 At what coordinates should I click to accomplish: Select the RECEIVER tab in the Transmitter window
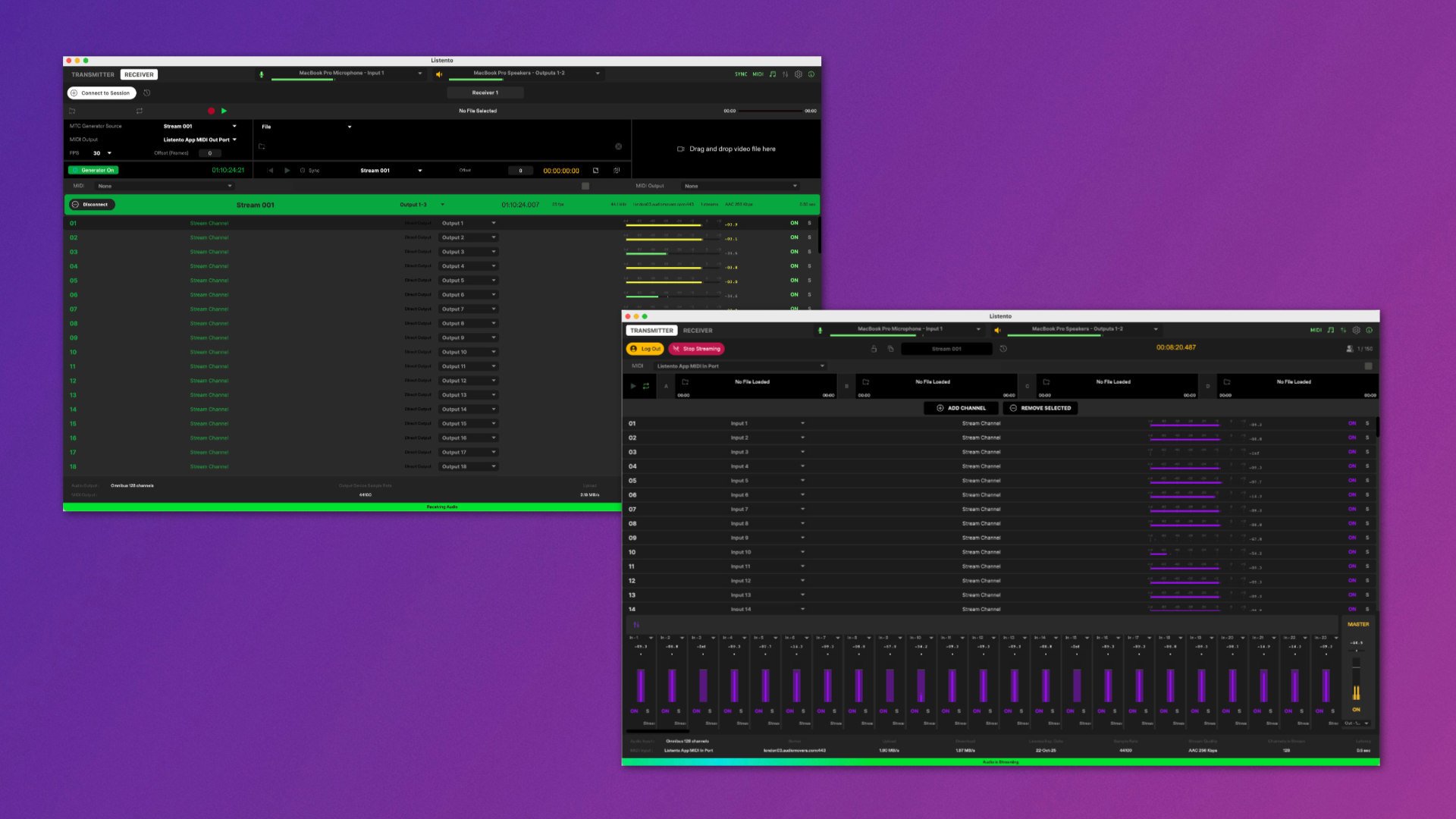click(x=697, y=330)
